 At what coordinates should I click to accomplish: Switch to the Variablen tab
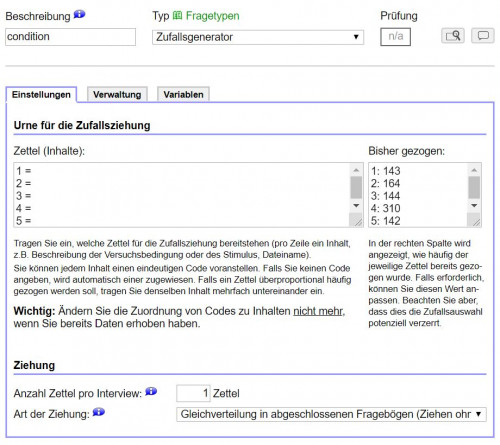(183, 95)
